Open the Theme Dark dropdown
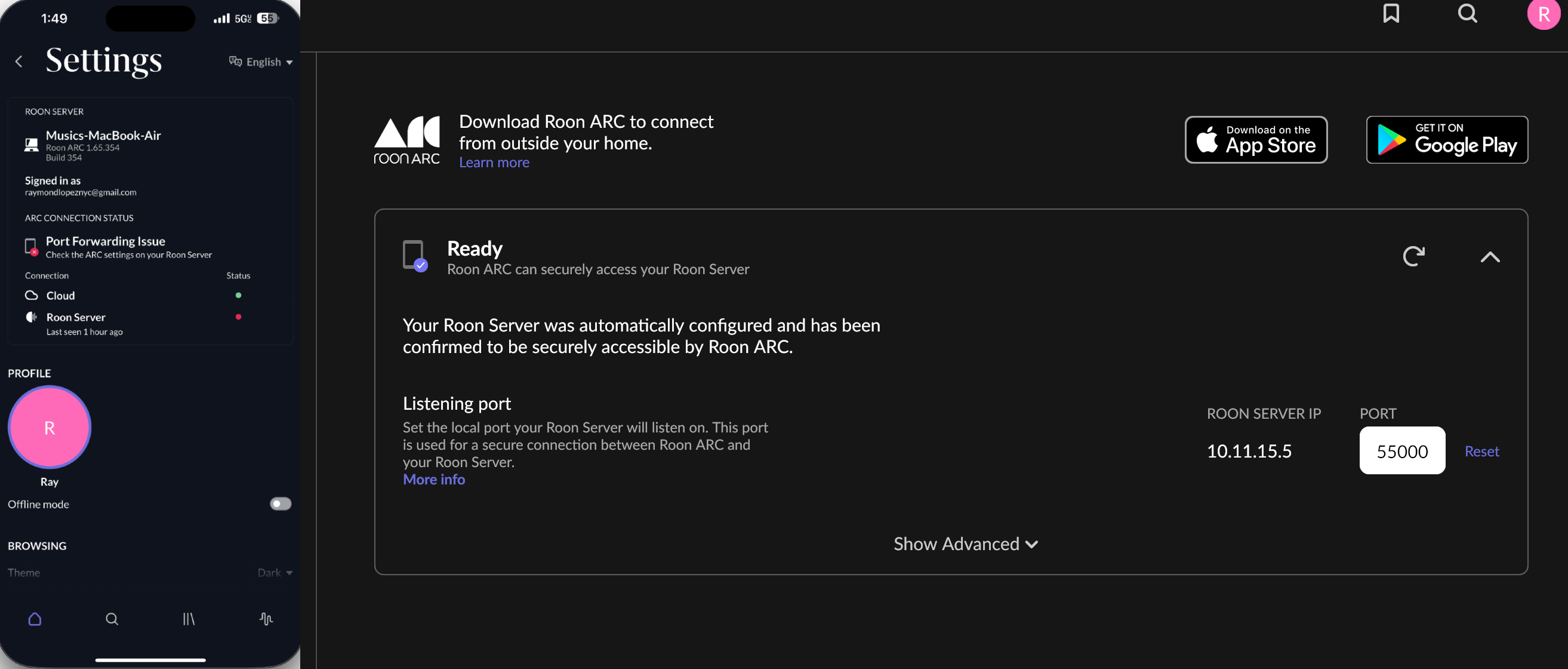This screenshot has width=1568, height=669. 275,572
